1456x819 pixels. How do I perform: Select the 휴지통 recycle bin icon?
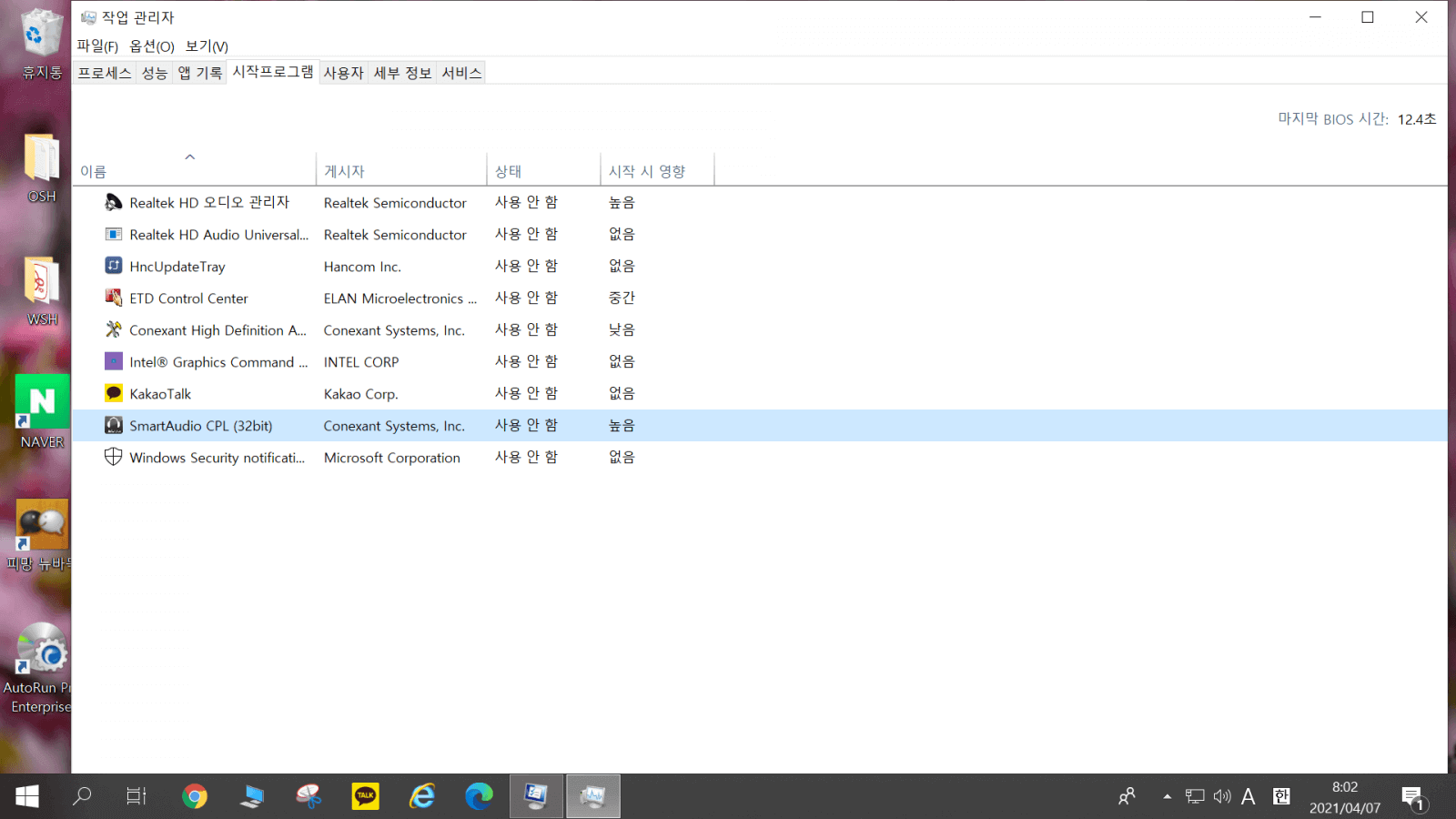(42, 44)
